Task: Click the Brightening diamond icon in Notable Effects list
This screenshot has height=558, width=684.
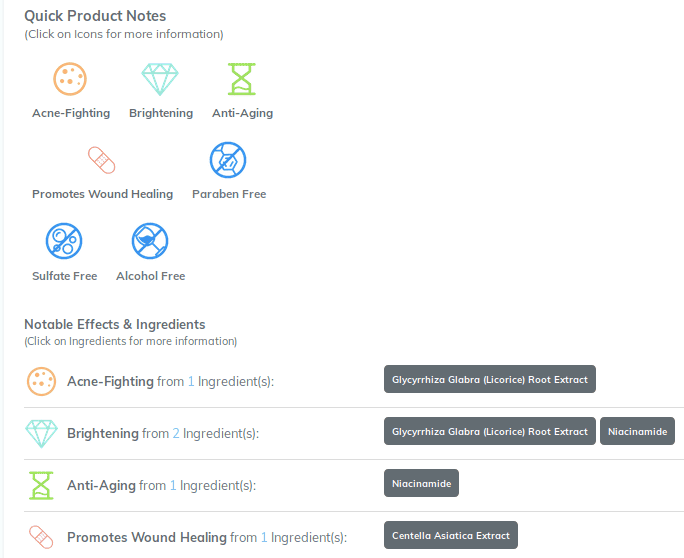Action: [41, 433]
